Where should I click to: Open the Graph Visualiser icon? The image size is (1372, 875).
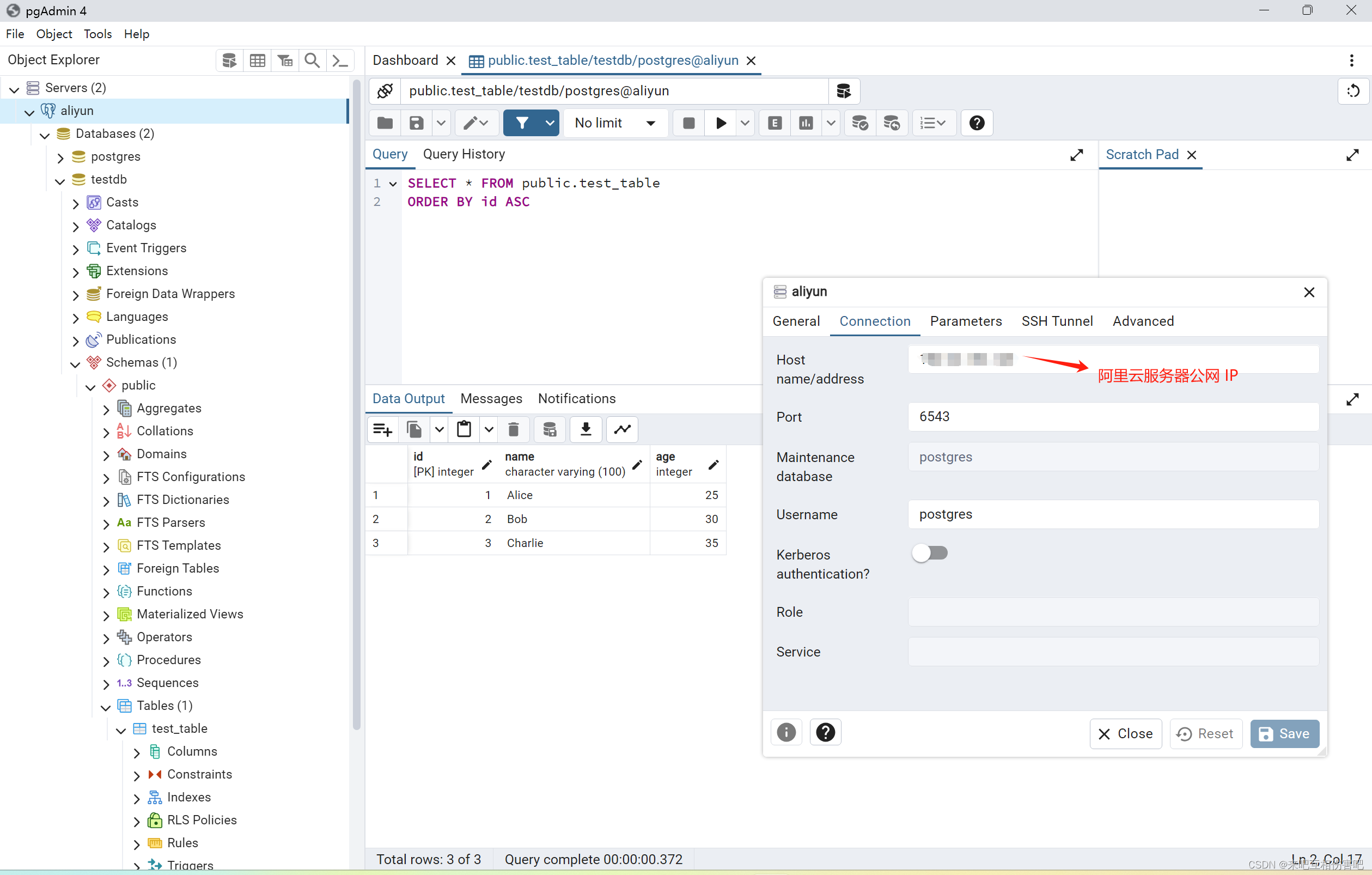(x=622, y=429)
